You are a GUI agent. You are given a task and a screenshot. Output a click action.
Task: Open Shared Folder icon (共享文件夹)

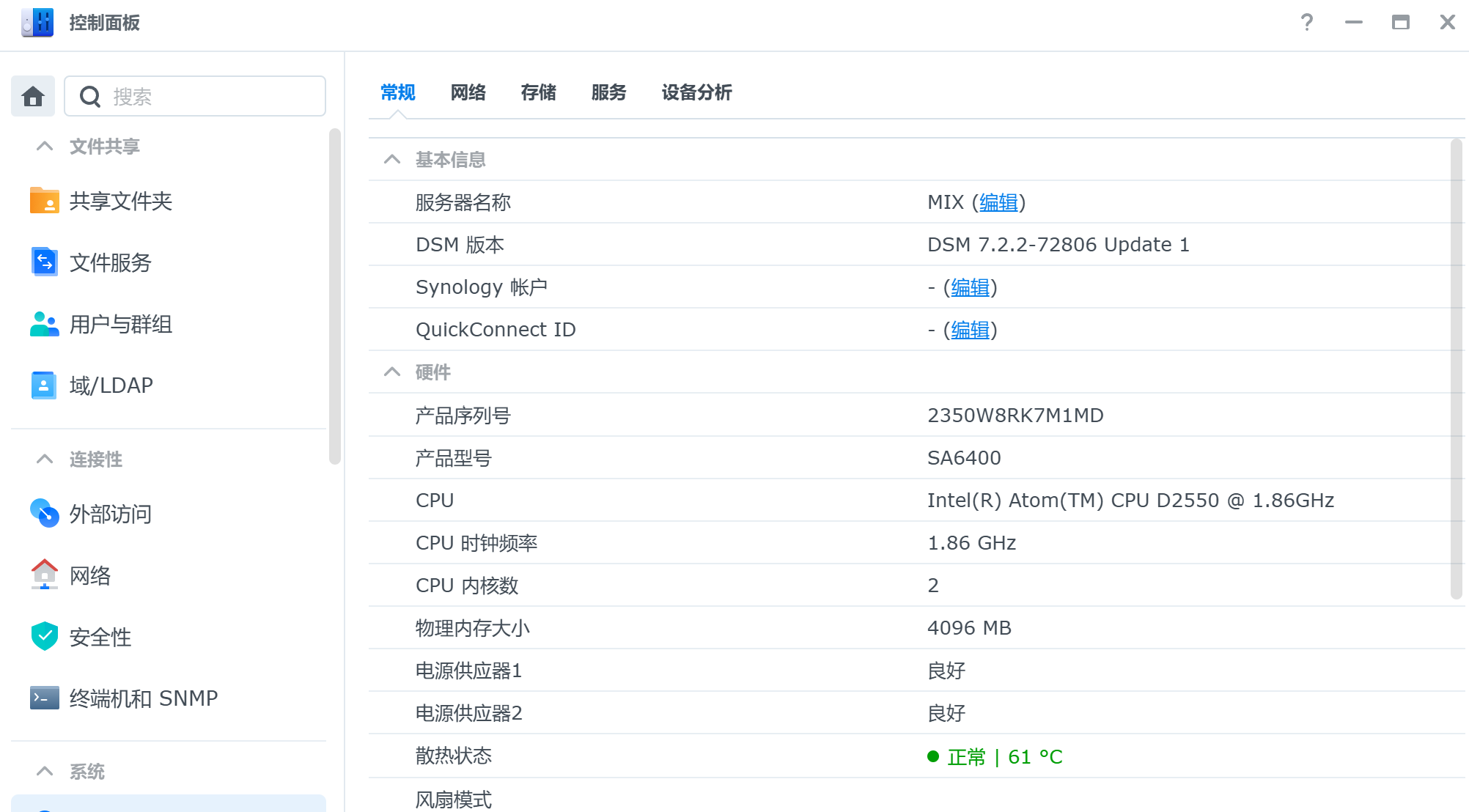45,200
